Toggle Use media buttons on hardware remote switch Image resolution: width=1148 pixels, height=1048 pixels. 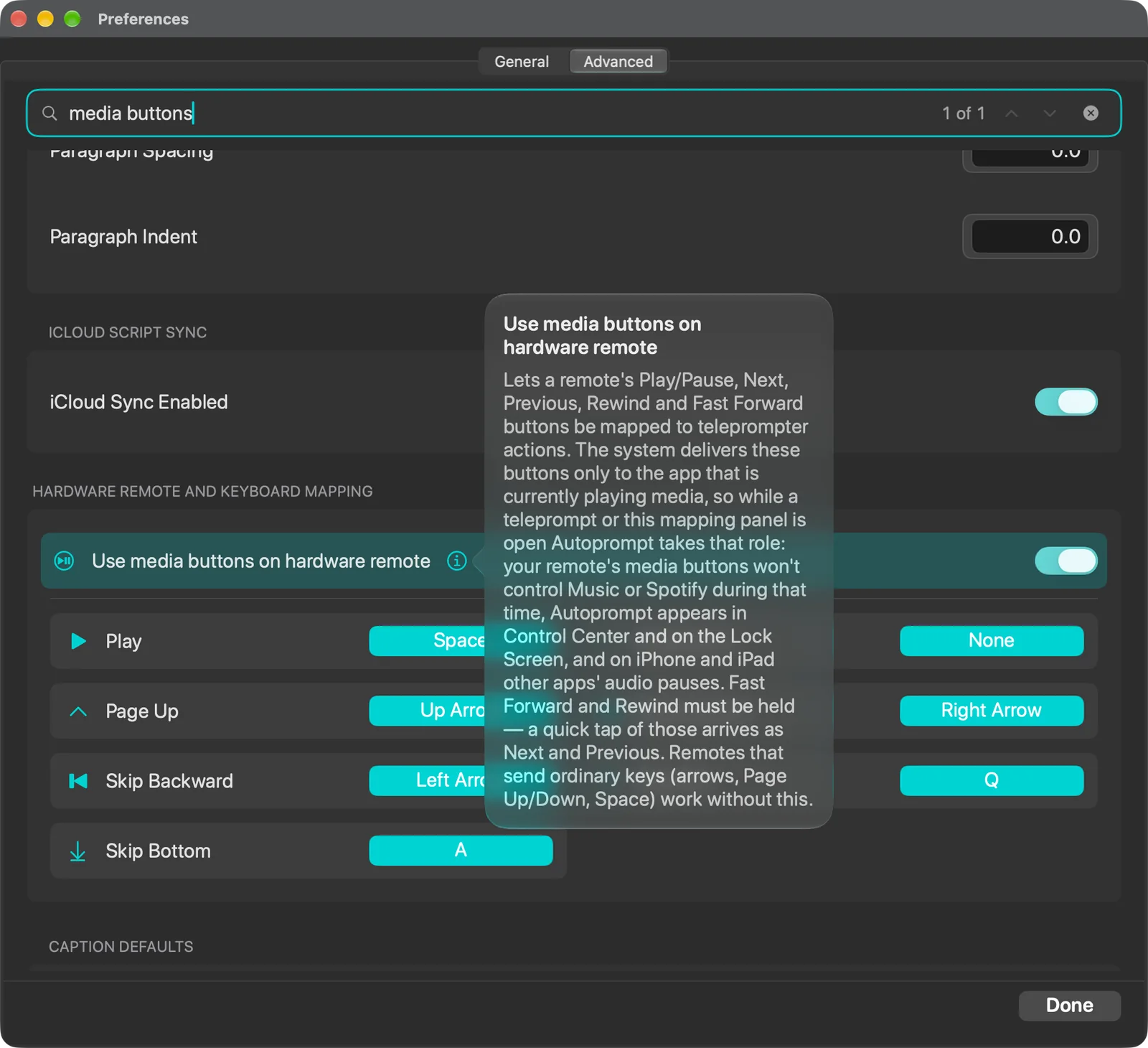click(x=1065, y=561)
